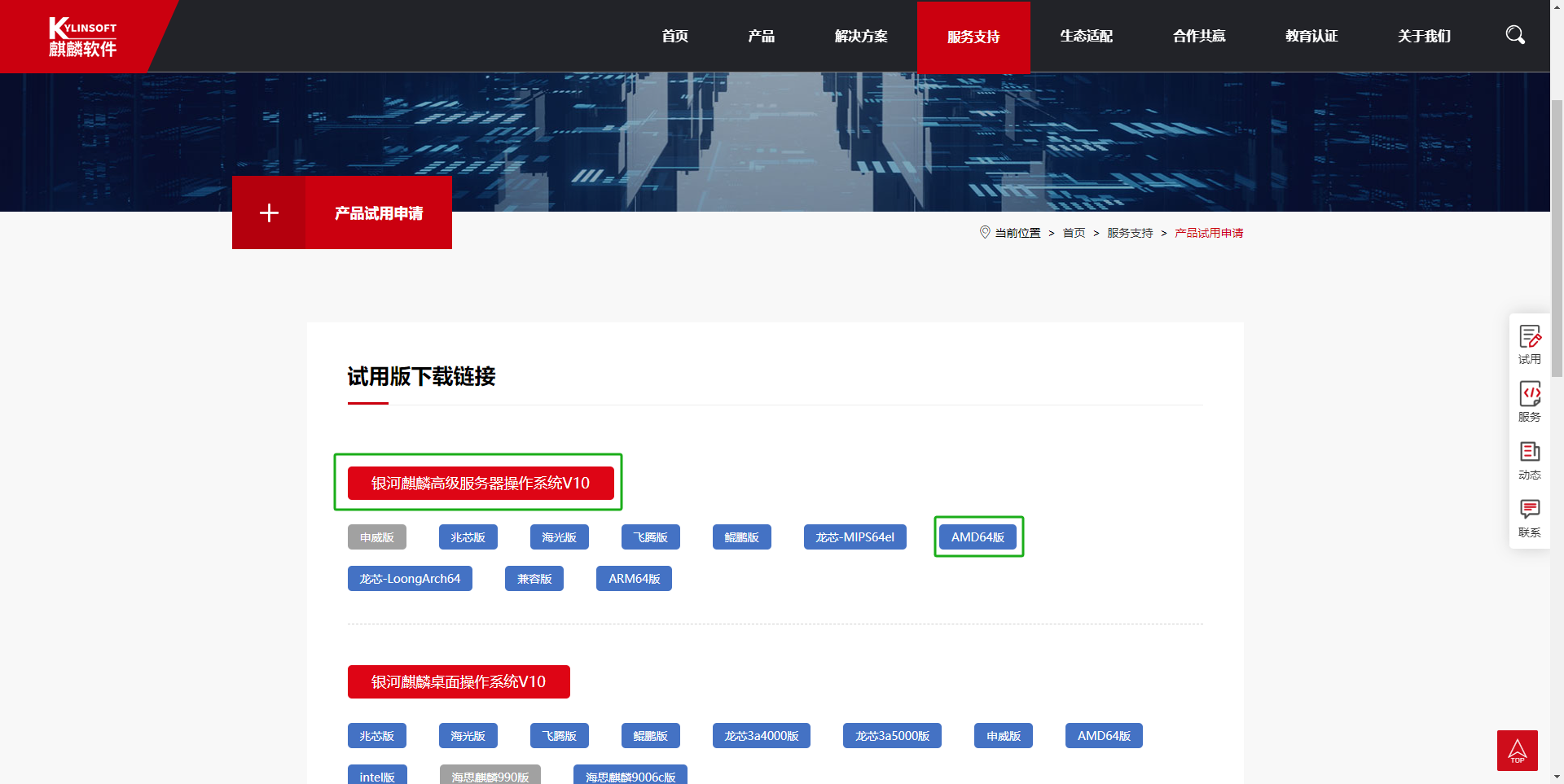This screenshot has height=784, width=1564.
Task: Click the desktop 申威版 button
Action: pyautogui.click(x=1004, y=736)
